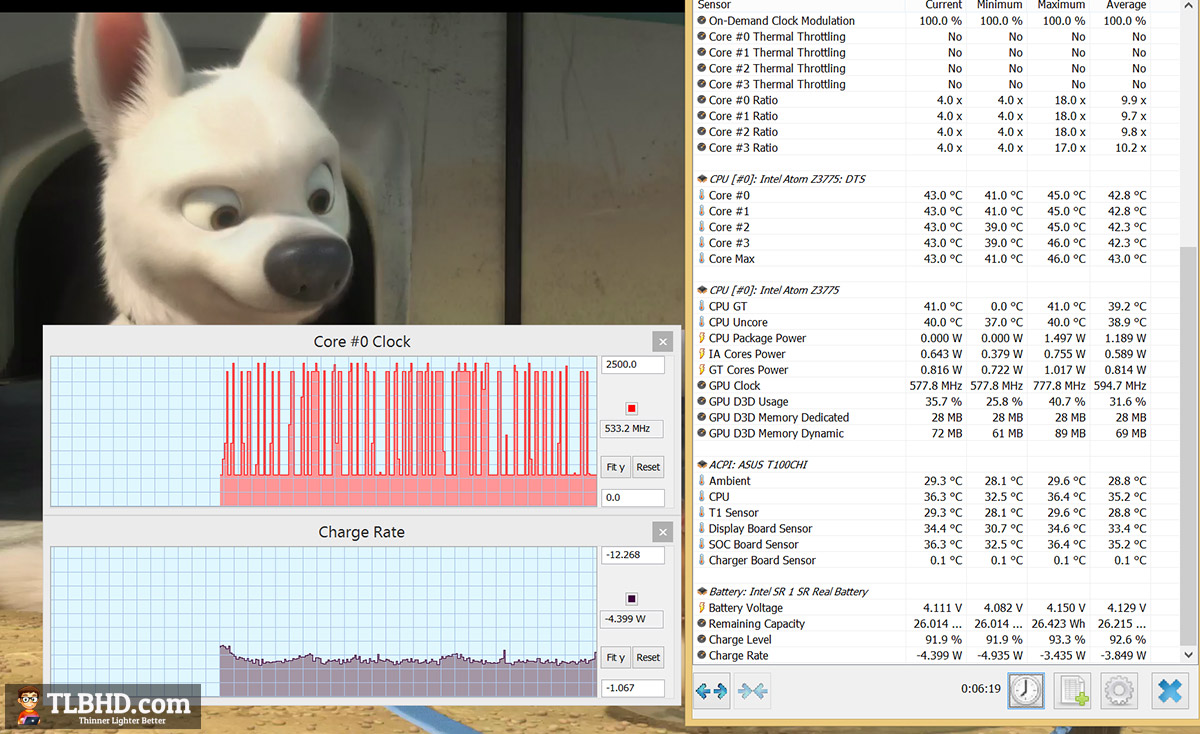Screen dimensions: 1200x734
Task: Click the thermometer icon beside SOC Board Sensor
Action: [701, 545]
